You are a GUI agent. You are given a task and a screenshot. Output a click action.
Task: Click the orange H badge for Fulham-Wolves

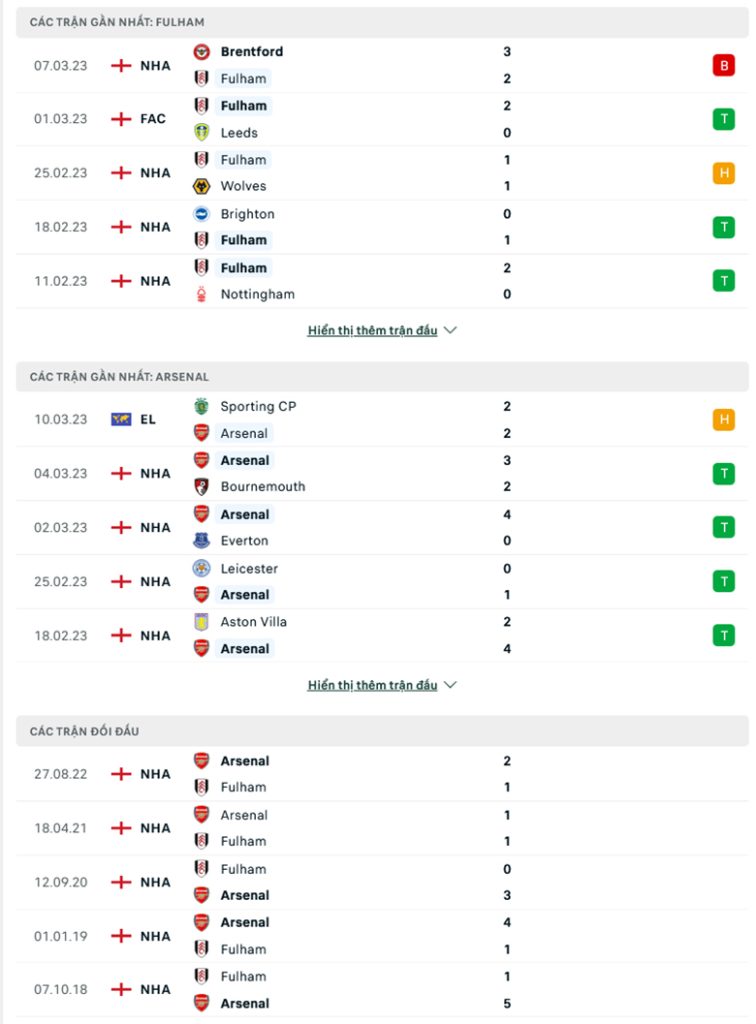(723, 173)
